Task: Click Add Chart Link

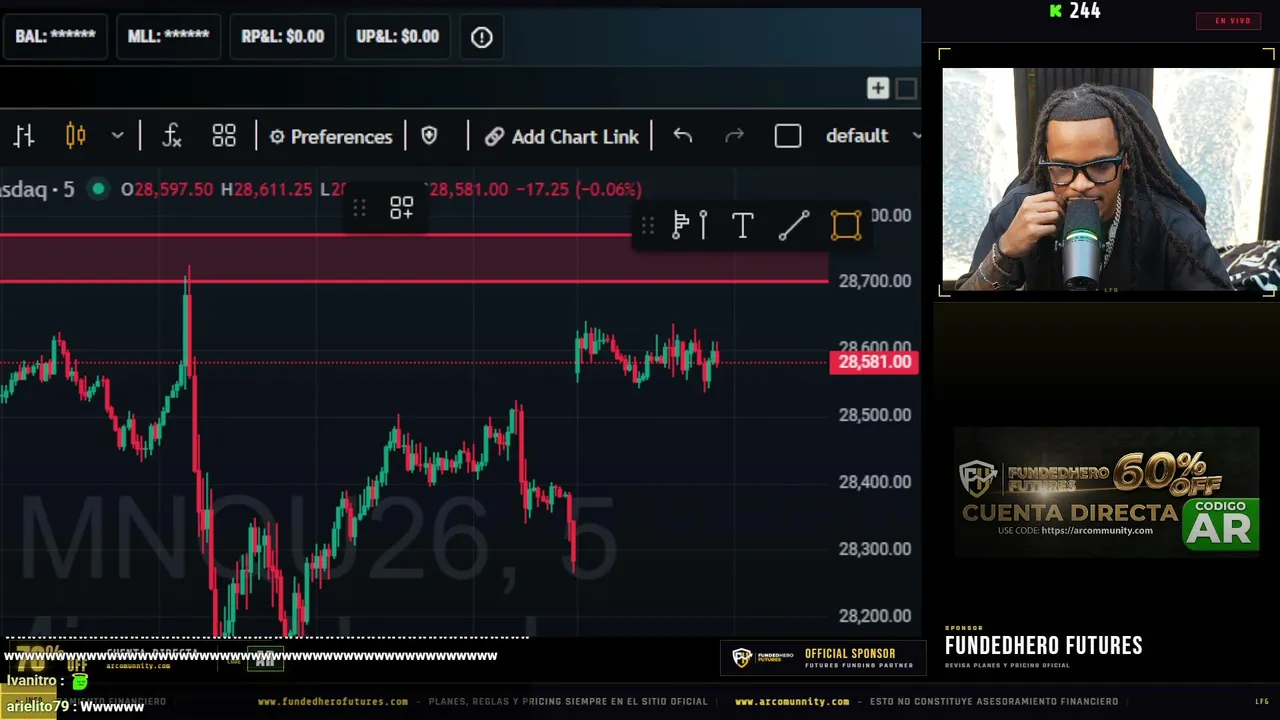Action: pos(562,137)
